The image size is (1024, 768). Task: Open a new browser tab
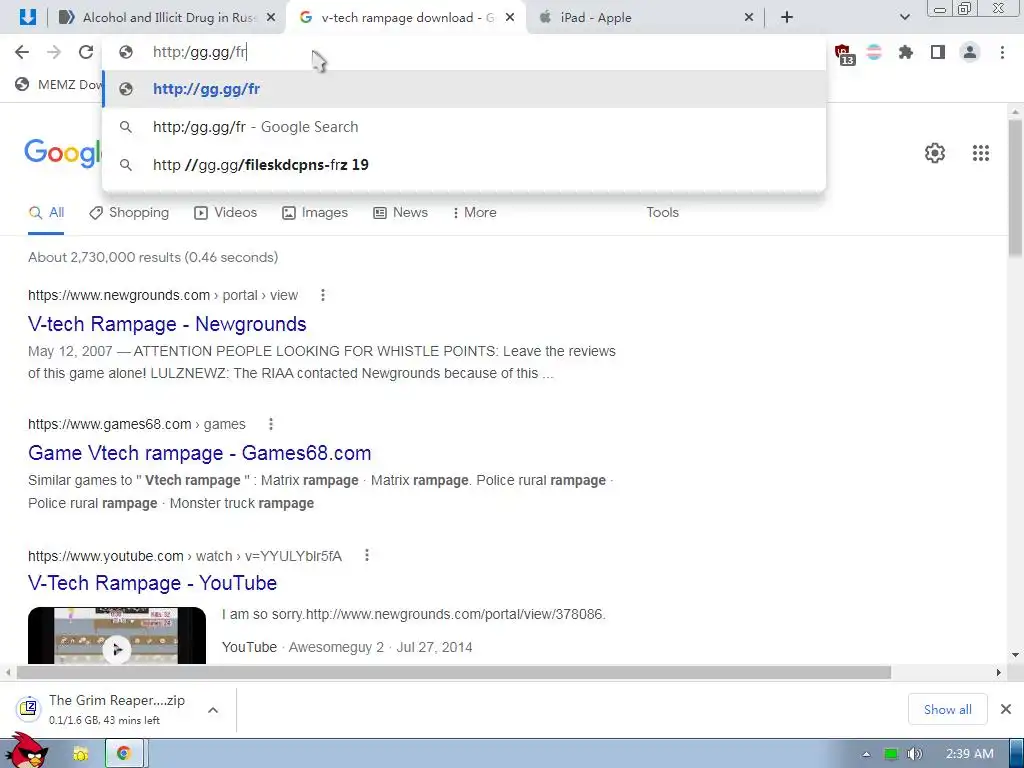(787, 18)
